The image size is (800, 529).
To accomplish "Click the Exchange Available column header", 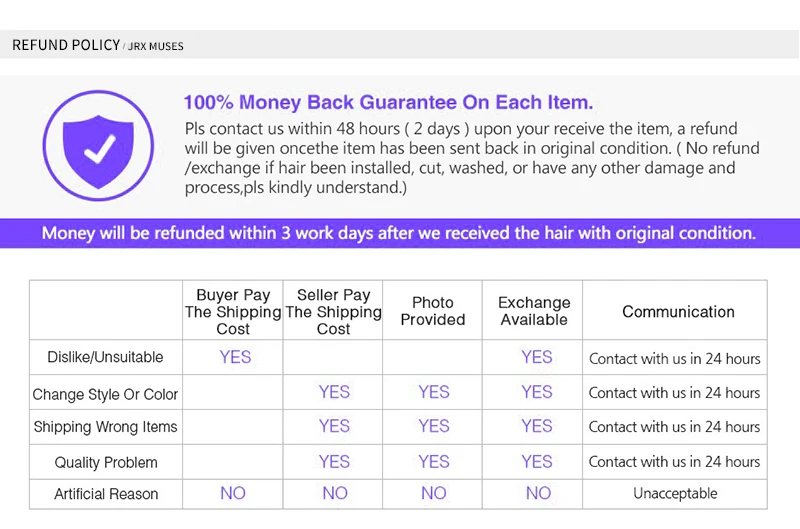I will click(534, 311).
